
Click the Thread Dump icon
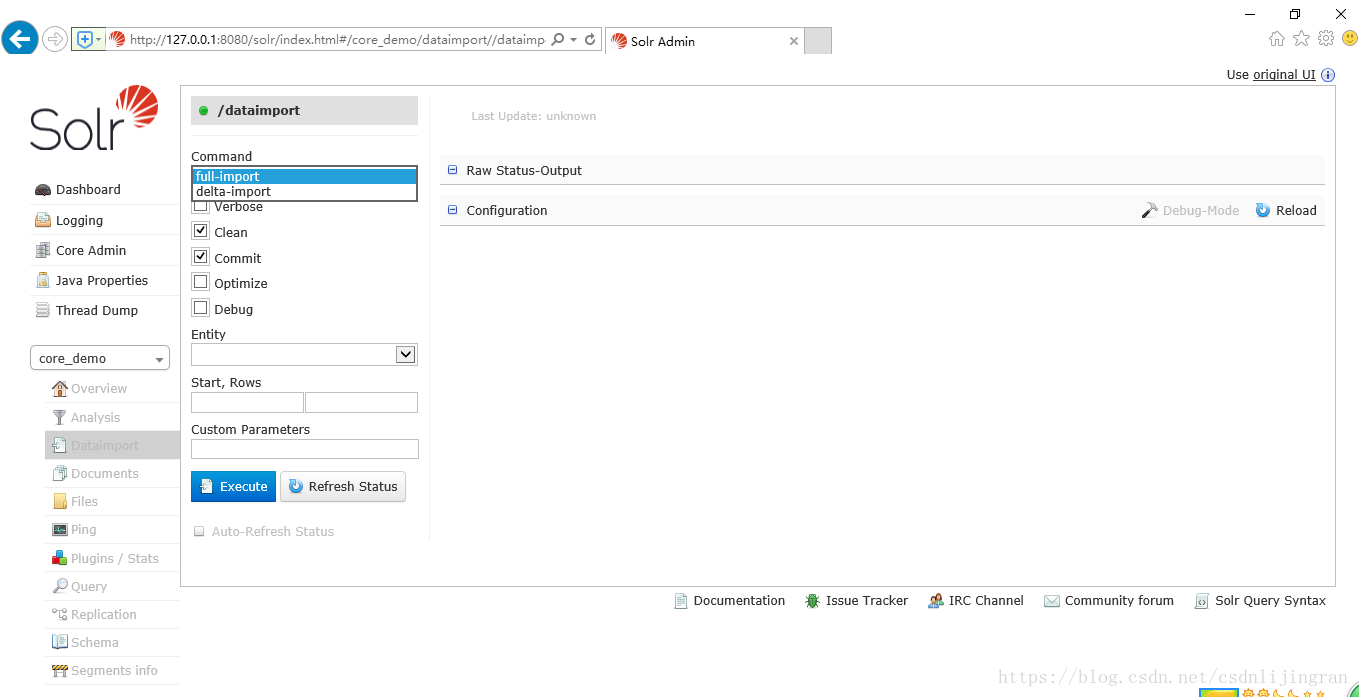pos(42,310)
